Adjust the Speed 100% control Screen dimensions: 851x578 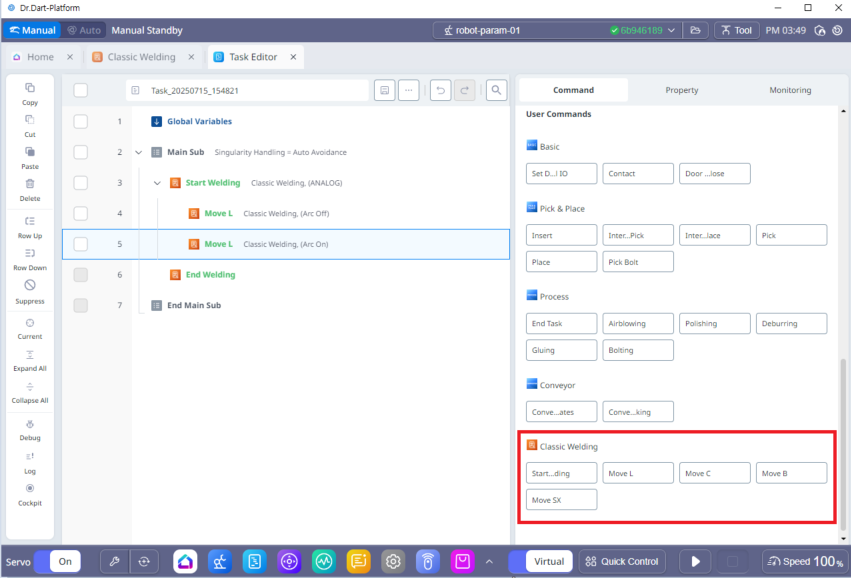[804, 561]
